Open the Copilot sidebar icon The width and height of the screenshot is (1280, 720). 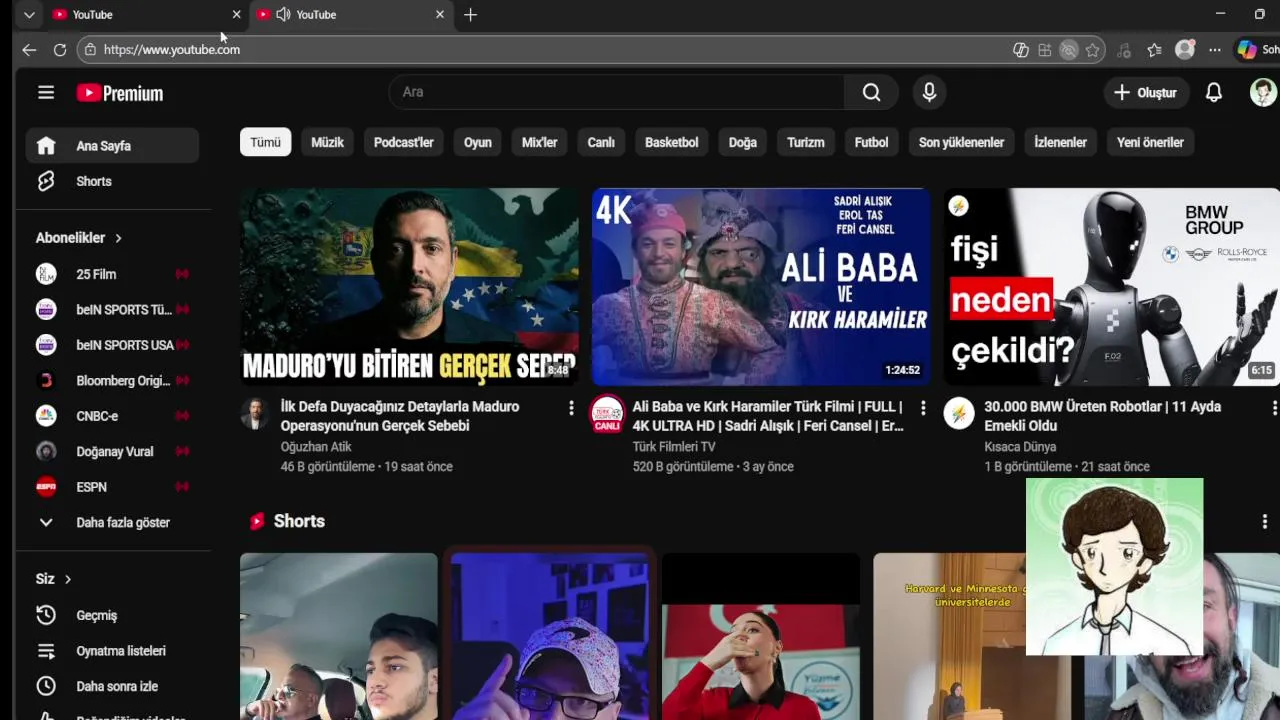(1246, 50)
